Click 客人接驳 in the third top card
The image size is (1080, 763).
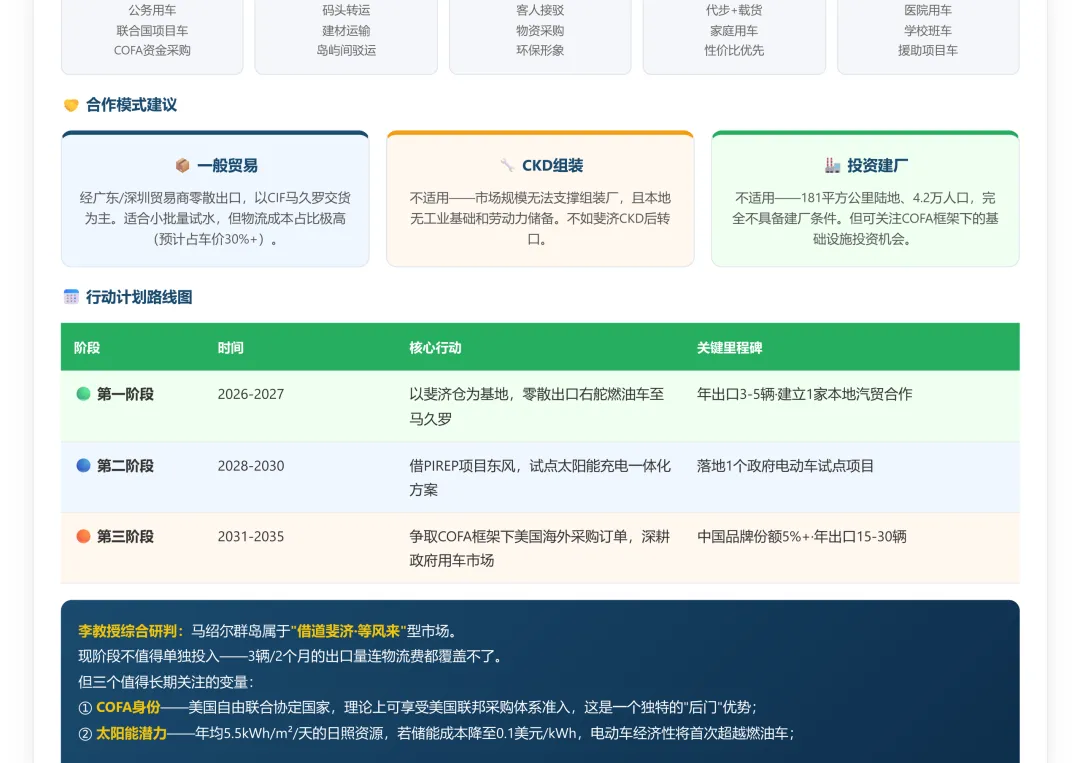pos(540,10)
